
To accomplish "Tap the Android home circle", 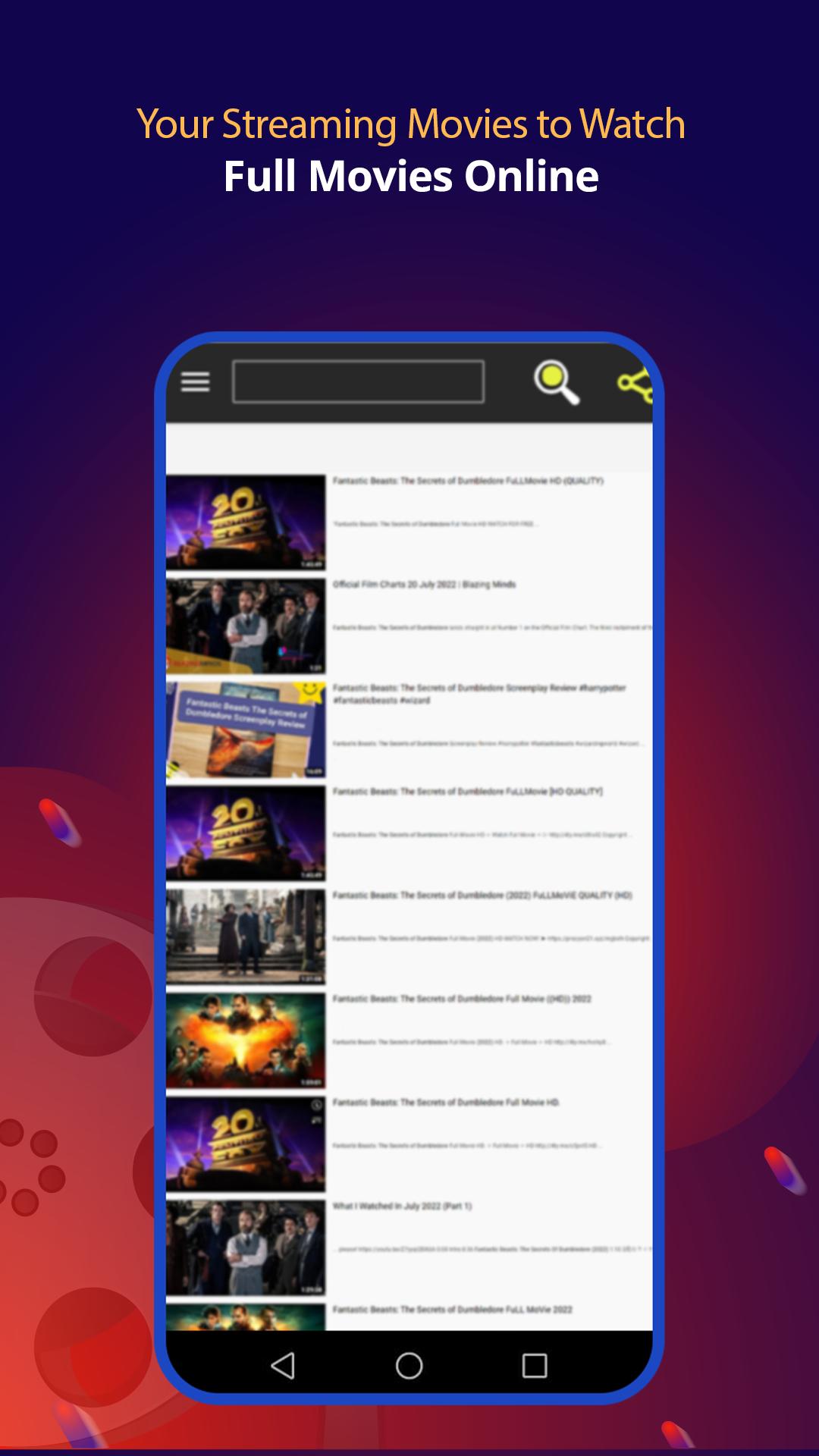I will pyautogui.click(x=409, y=1365).
